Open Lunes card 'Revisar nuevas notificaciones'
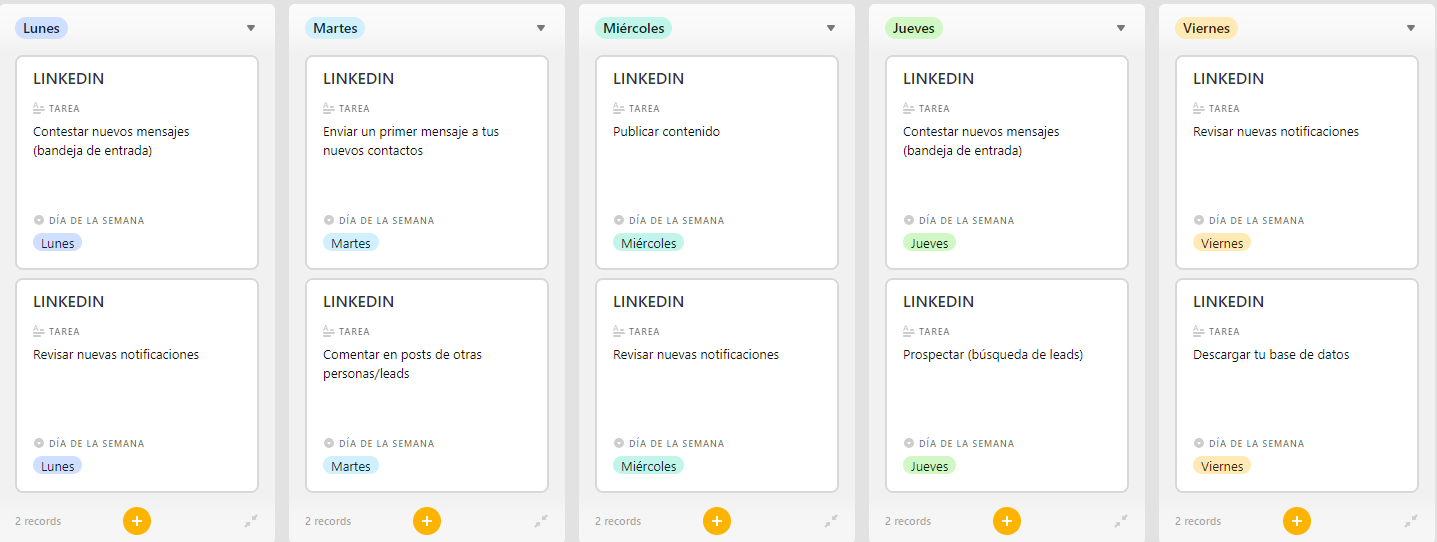Image resolution: width=1437 pixels, height=542 pixels. [x=137, y=386]
